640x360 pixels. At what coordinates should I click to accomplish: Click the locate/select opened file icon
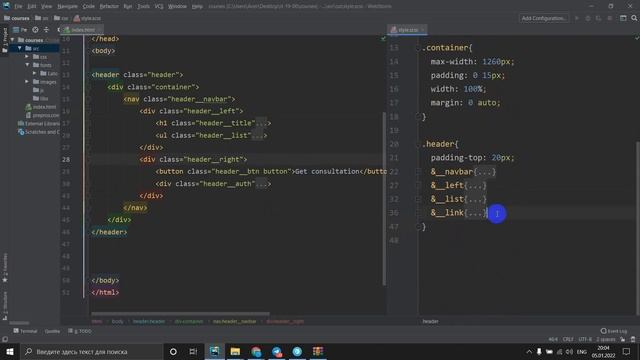[36, 30]
